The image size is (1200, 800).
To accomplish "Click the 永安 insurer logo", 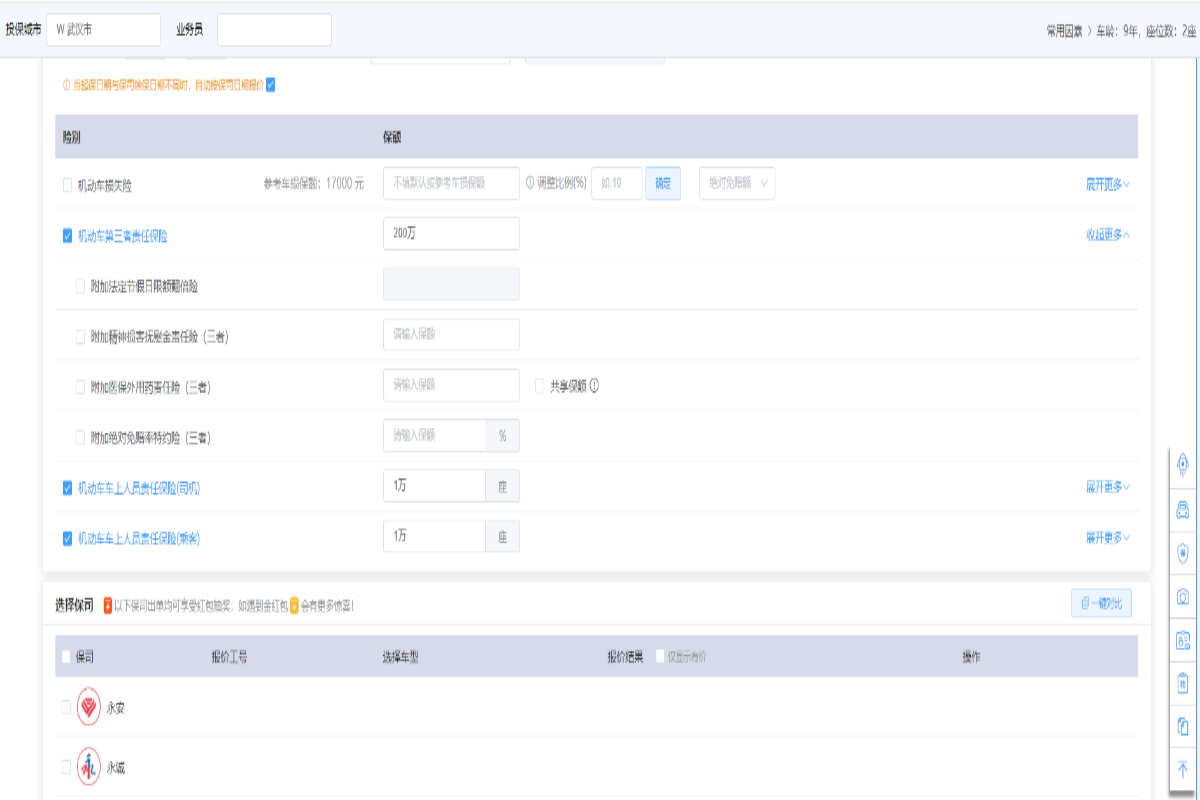I will 89,707.
